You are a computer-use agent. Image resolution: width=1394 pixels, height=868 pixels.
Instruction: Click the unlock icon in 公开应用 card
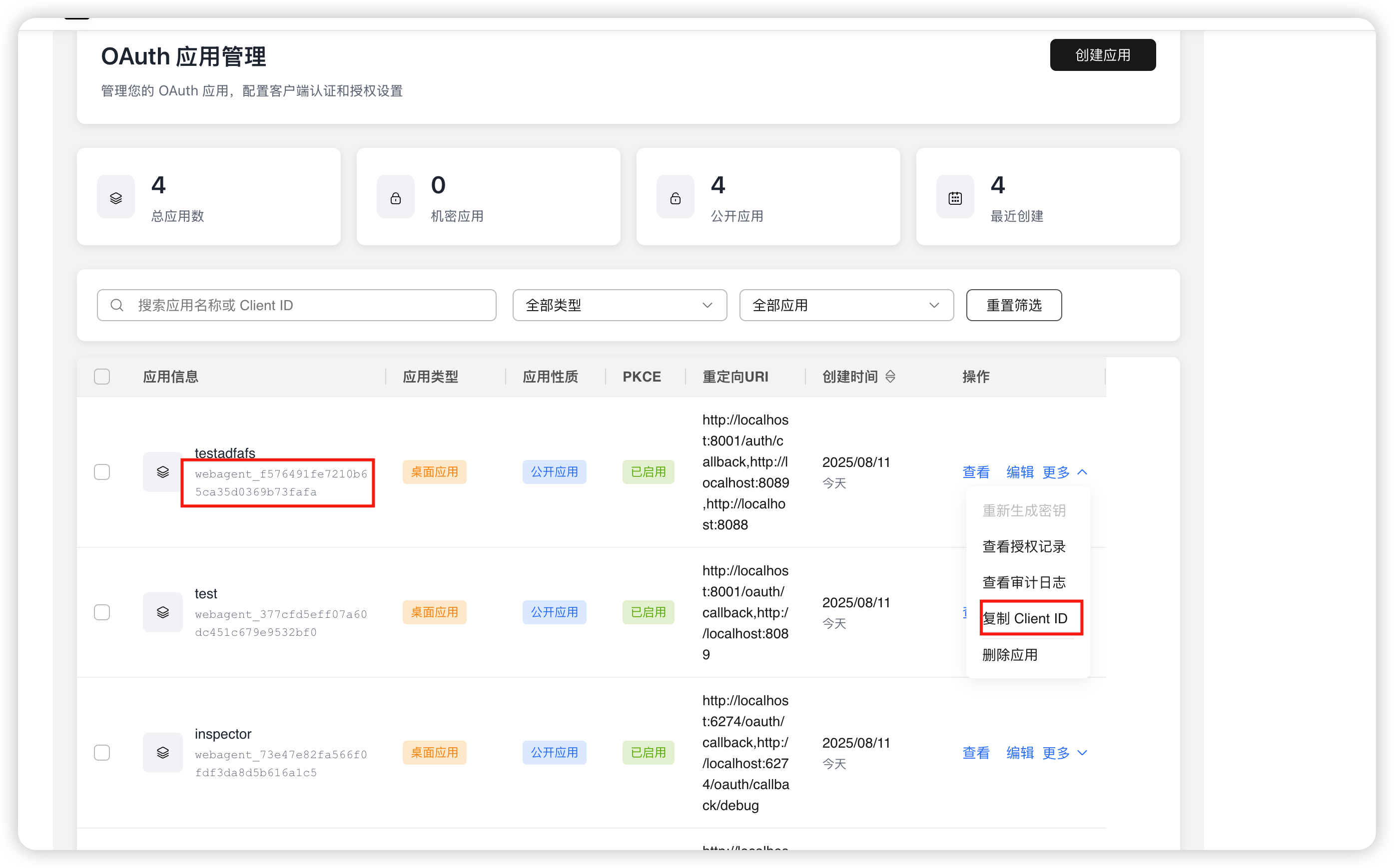[x=675, y=198]
